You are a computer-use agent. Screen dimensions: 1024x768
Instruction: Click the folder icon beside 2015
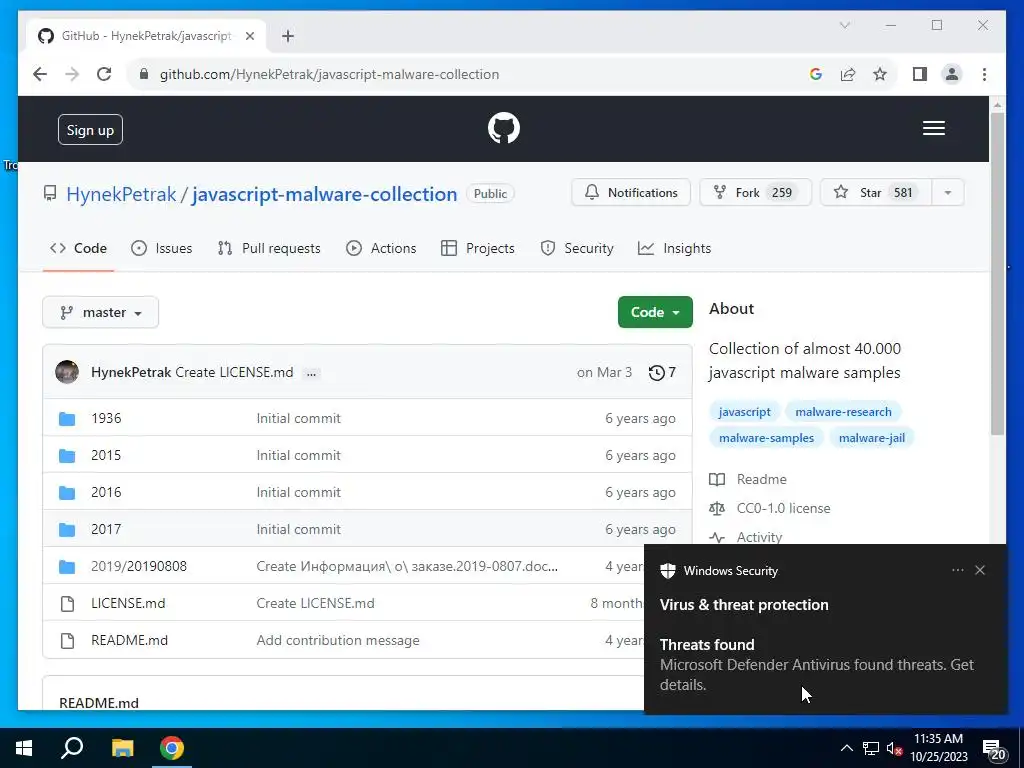click(67, 456)
